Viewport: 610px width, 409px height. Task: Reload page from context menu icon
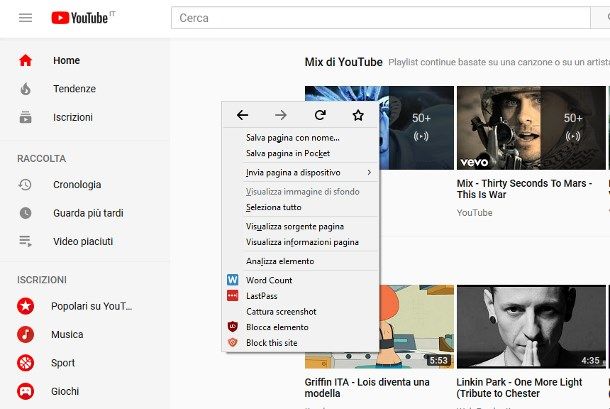(320, 115)
